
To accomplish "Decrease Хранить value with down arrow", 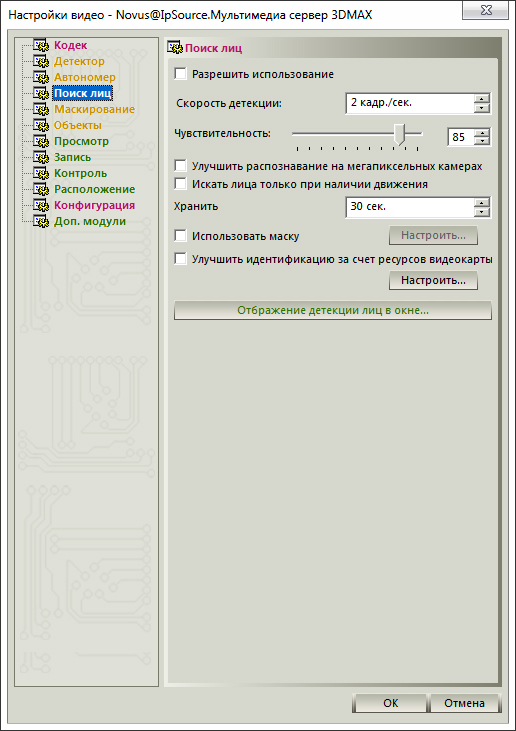I will [482, 212].
